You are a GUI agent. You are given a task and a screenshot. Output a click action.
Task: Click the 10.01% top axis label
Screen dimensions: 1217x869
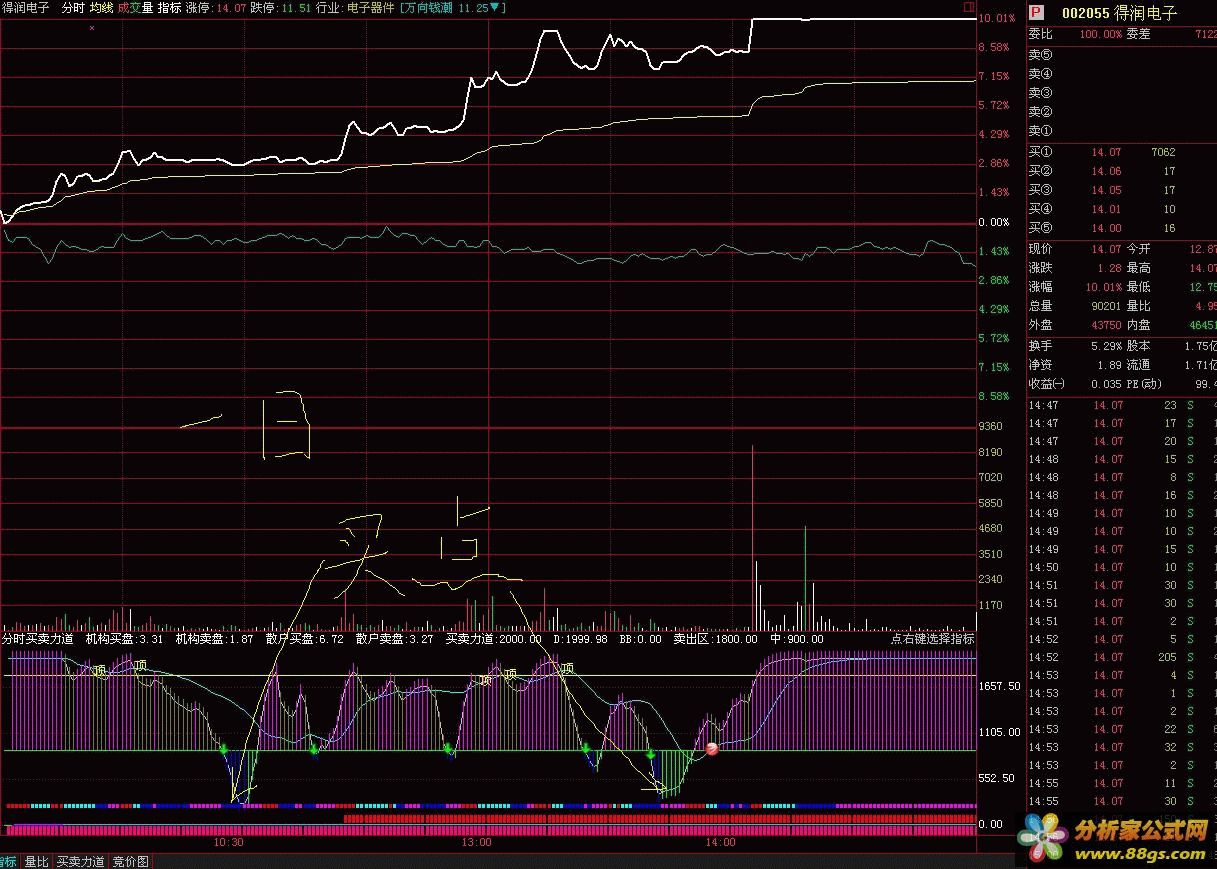(997, 18)
